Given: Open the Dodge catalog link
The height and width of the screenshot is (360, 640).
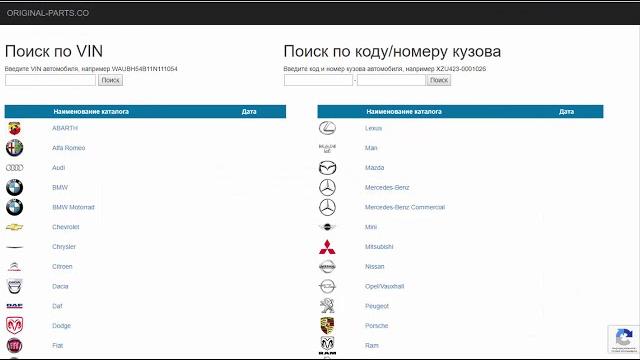Looking at the screenshot, I should (62, 326).
